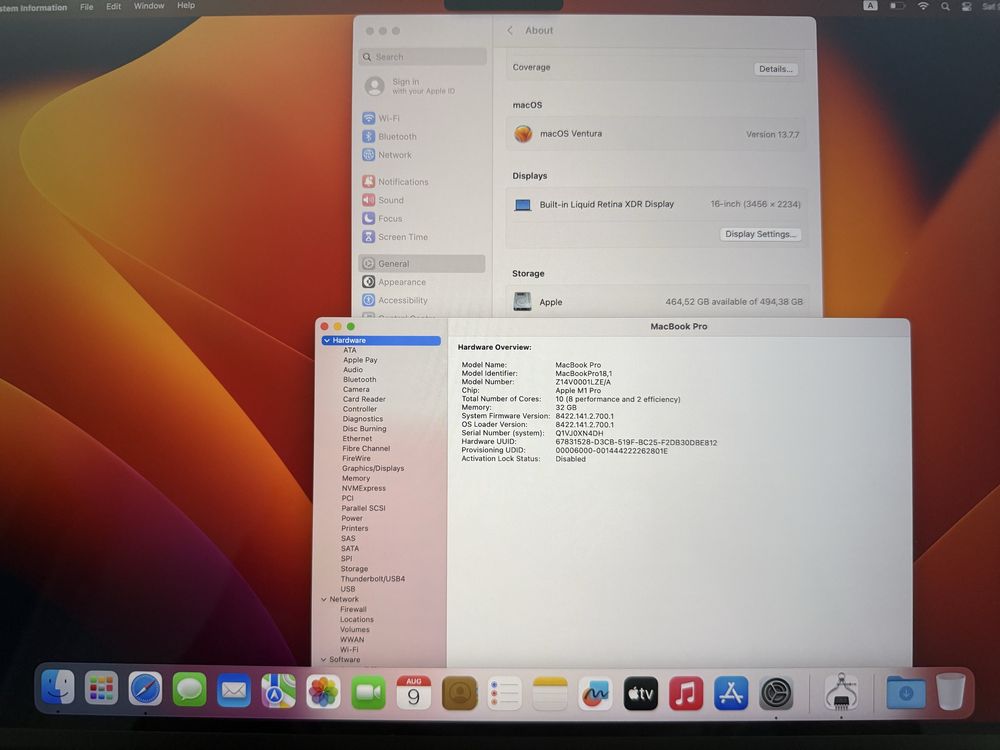Select Card Reader in hardware tree
This screenshot has height=750, width=1000.
364,399
